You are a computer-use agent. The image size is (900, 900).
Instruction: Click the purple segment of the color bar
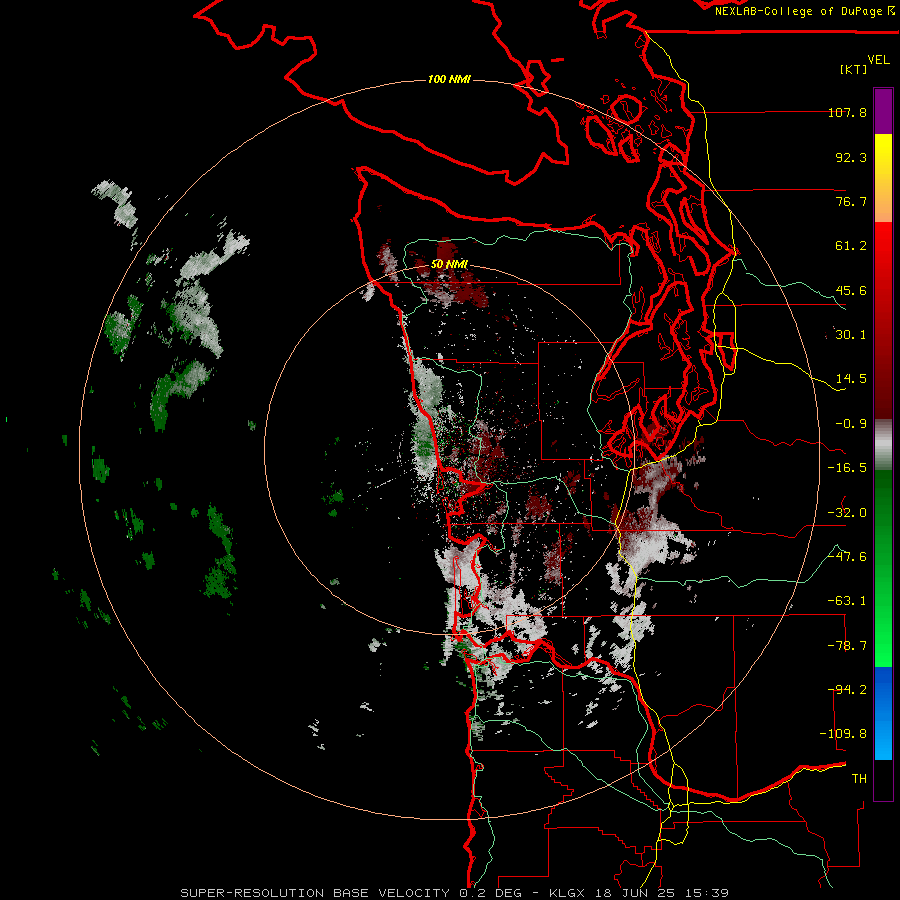point(883,111)
